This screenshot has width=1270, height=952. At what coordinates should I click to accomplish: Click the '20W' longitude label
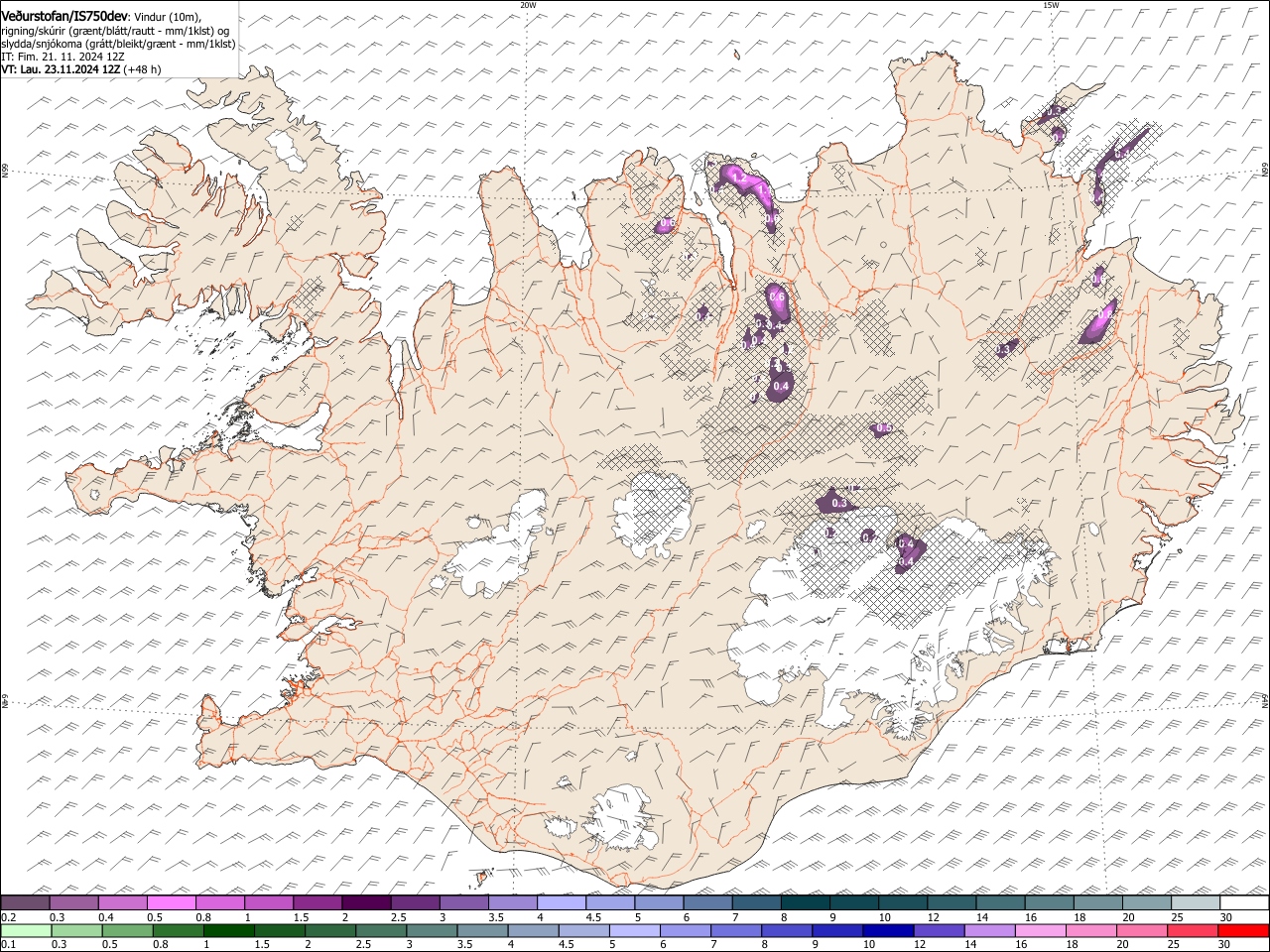click(528, 5)
